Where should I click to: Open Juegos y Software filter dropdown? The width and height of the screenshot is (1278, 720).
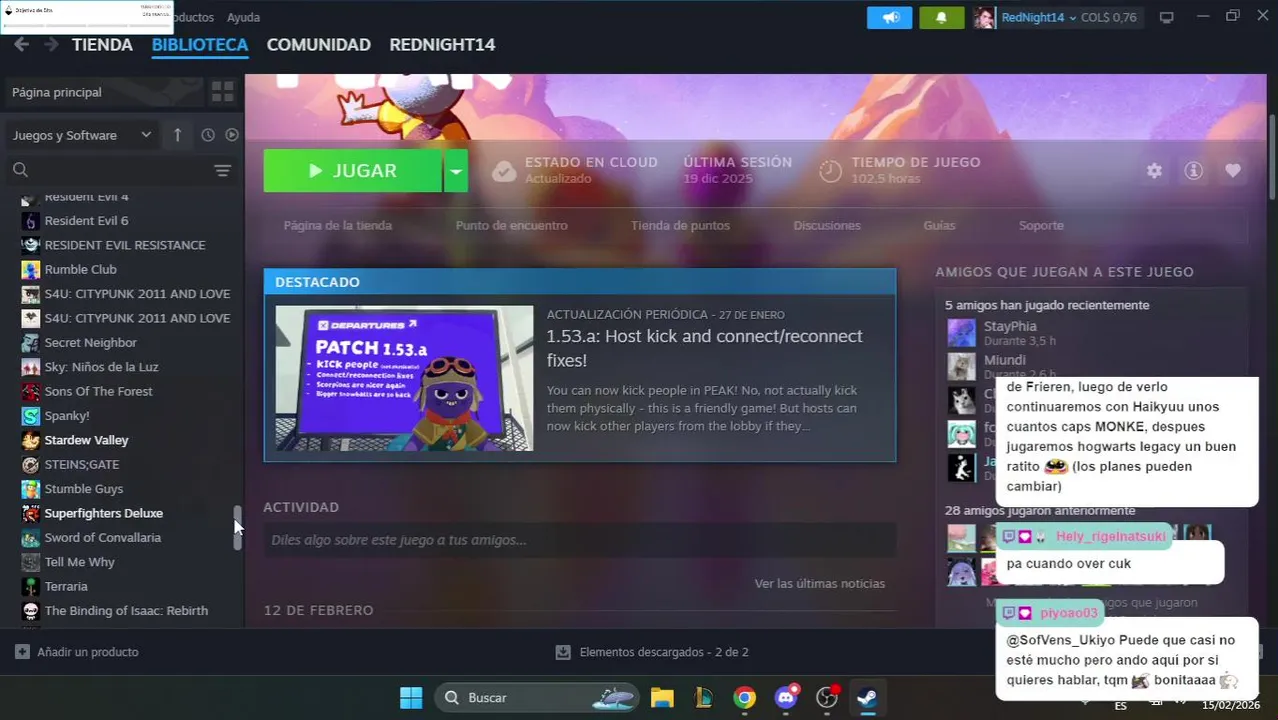pyautogui.click(x=82, y=135)
